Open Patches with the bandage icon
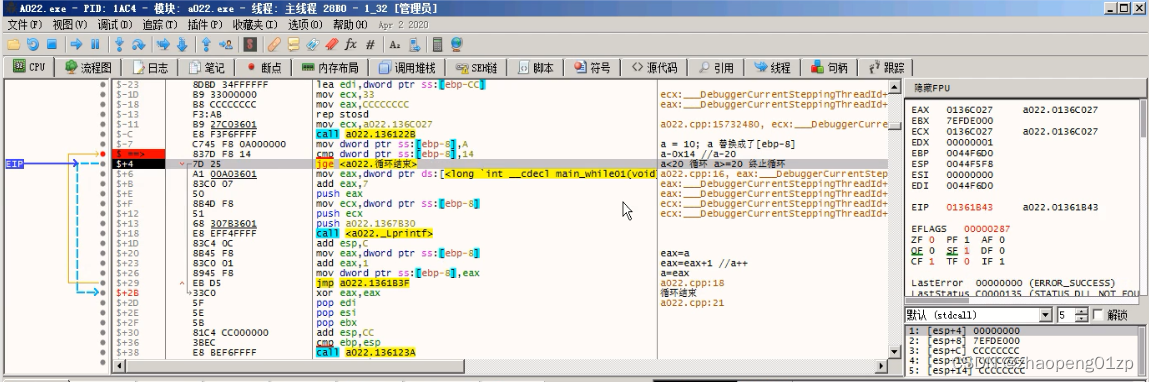This screenshot has height=382, width=1149. 274,44
